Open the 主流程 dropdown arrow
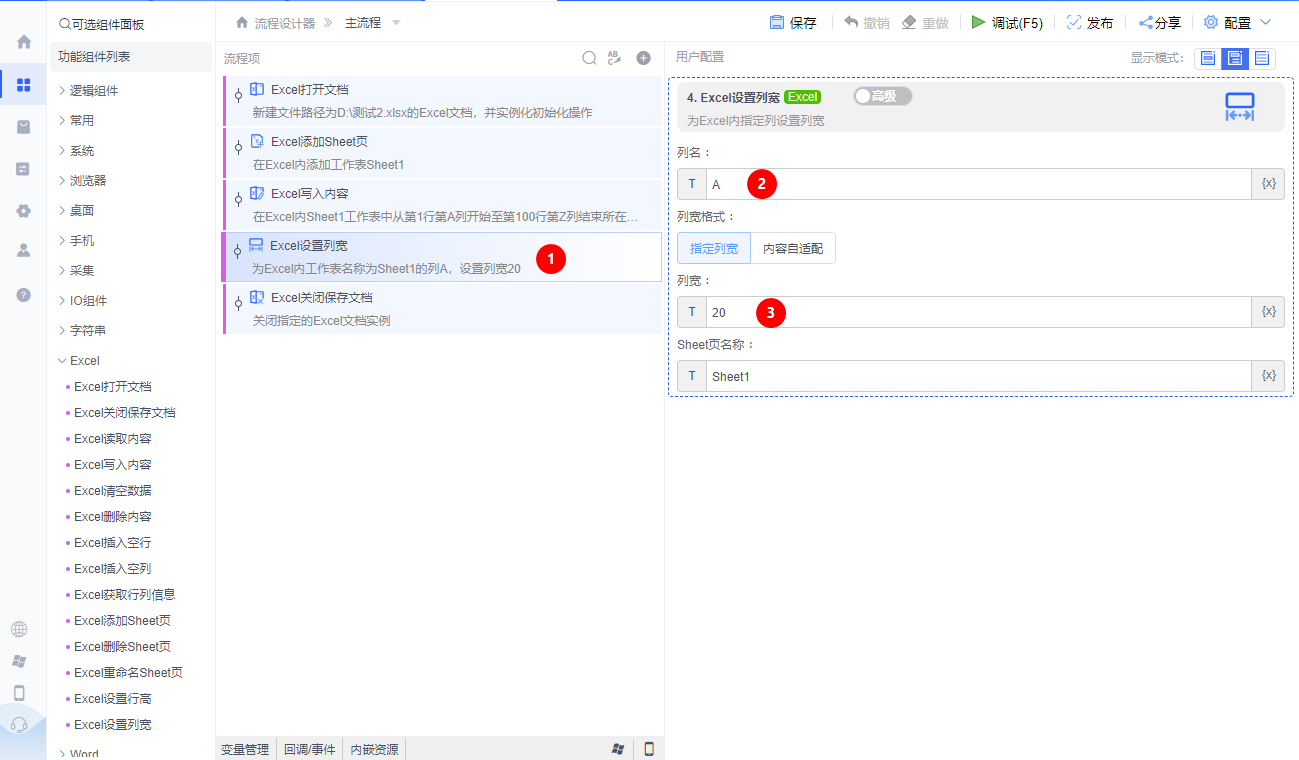The image size is (1299, 760). (x=396, y=23)
